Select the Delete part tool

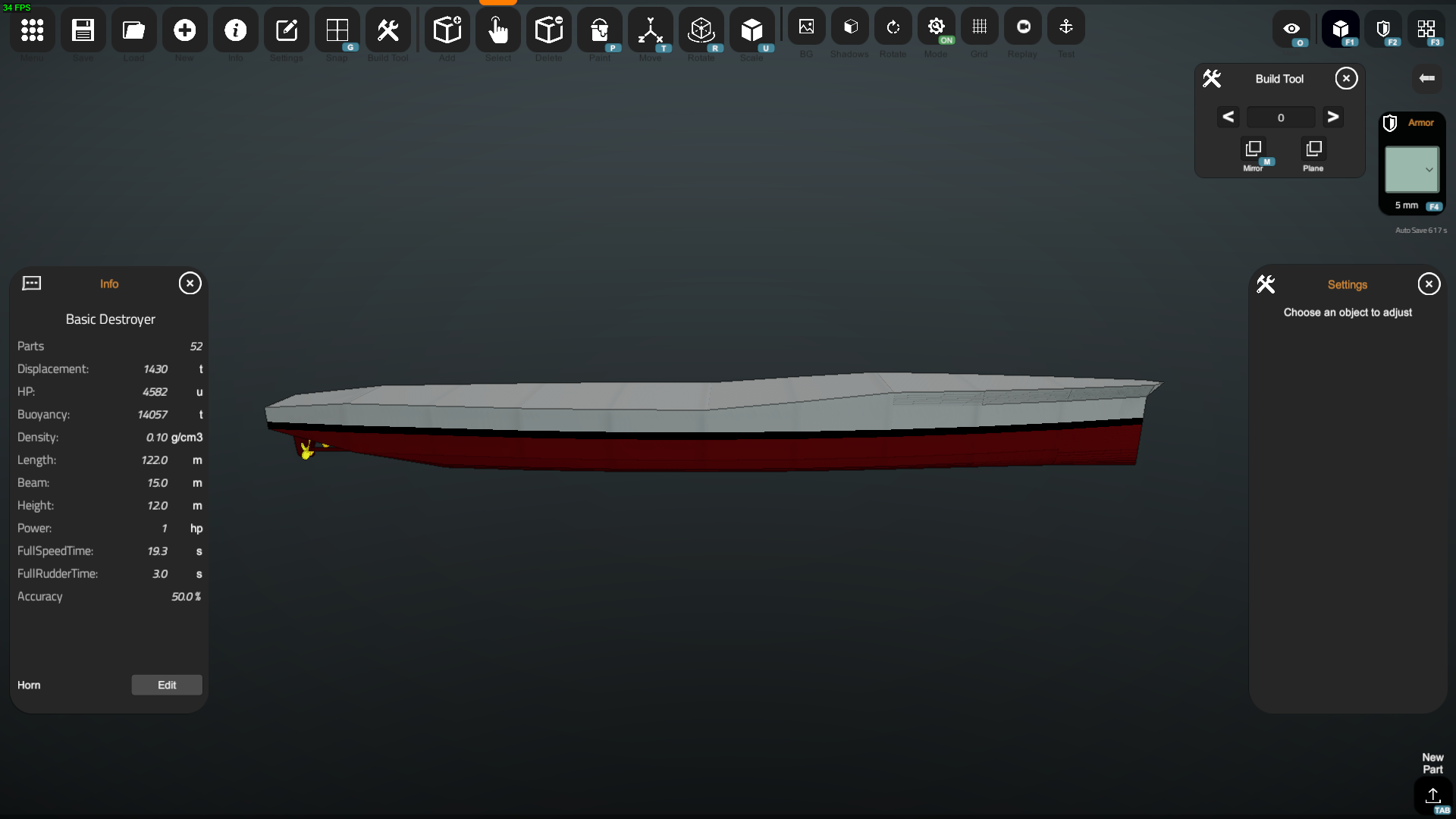[548, 30]
